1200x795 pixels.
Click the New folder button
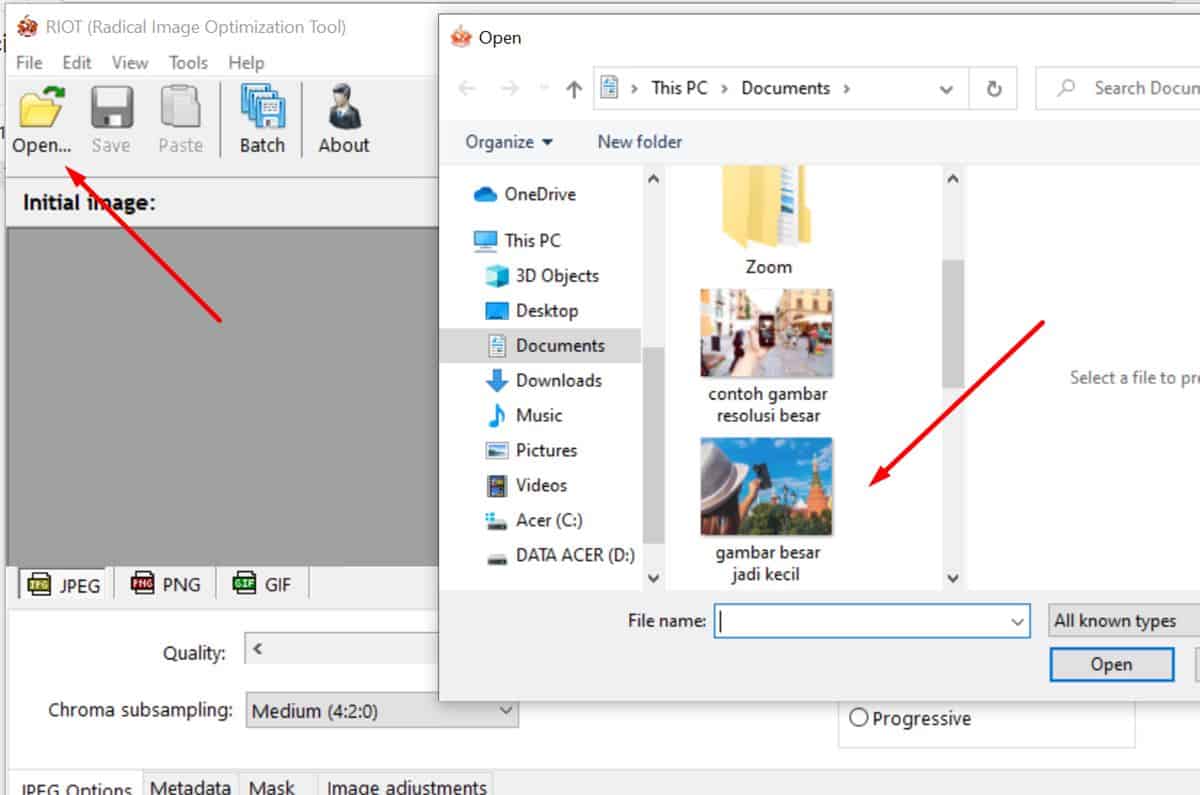640,142
